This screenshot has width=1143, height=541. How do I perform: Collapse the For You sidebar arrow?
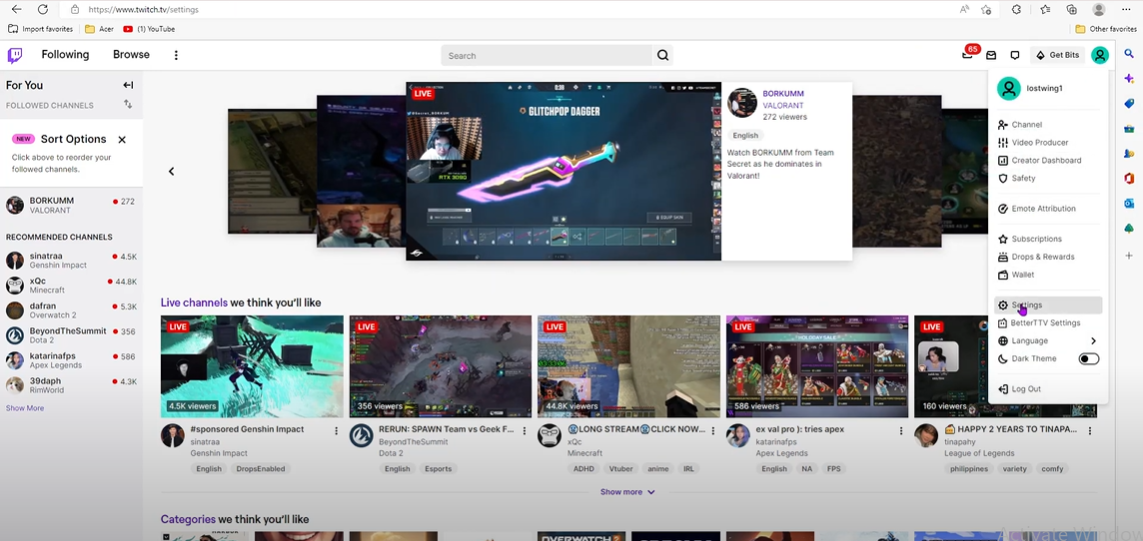(128, 85)
